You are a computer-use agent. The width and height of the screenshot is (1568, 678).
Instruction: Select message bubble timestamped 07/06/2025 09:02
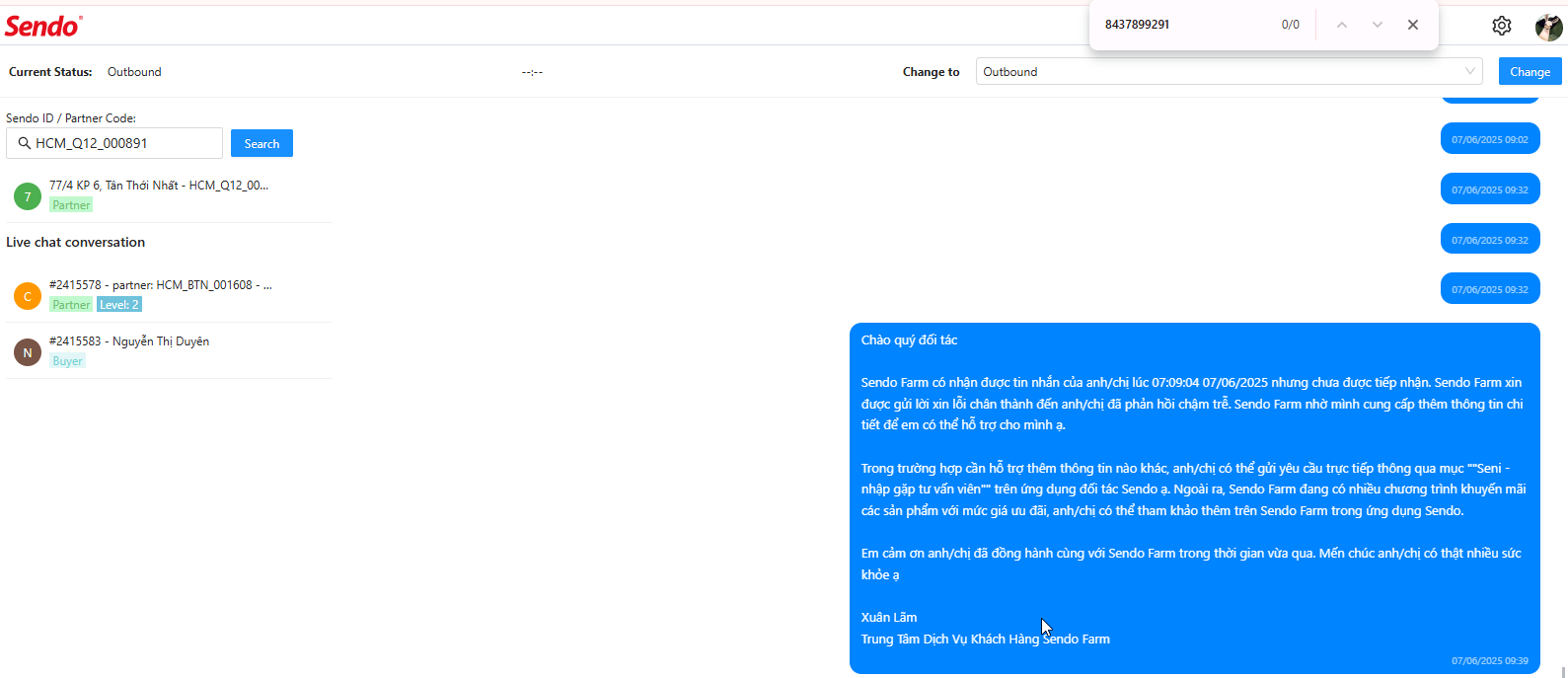1490,139
